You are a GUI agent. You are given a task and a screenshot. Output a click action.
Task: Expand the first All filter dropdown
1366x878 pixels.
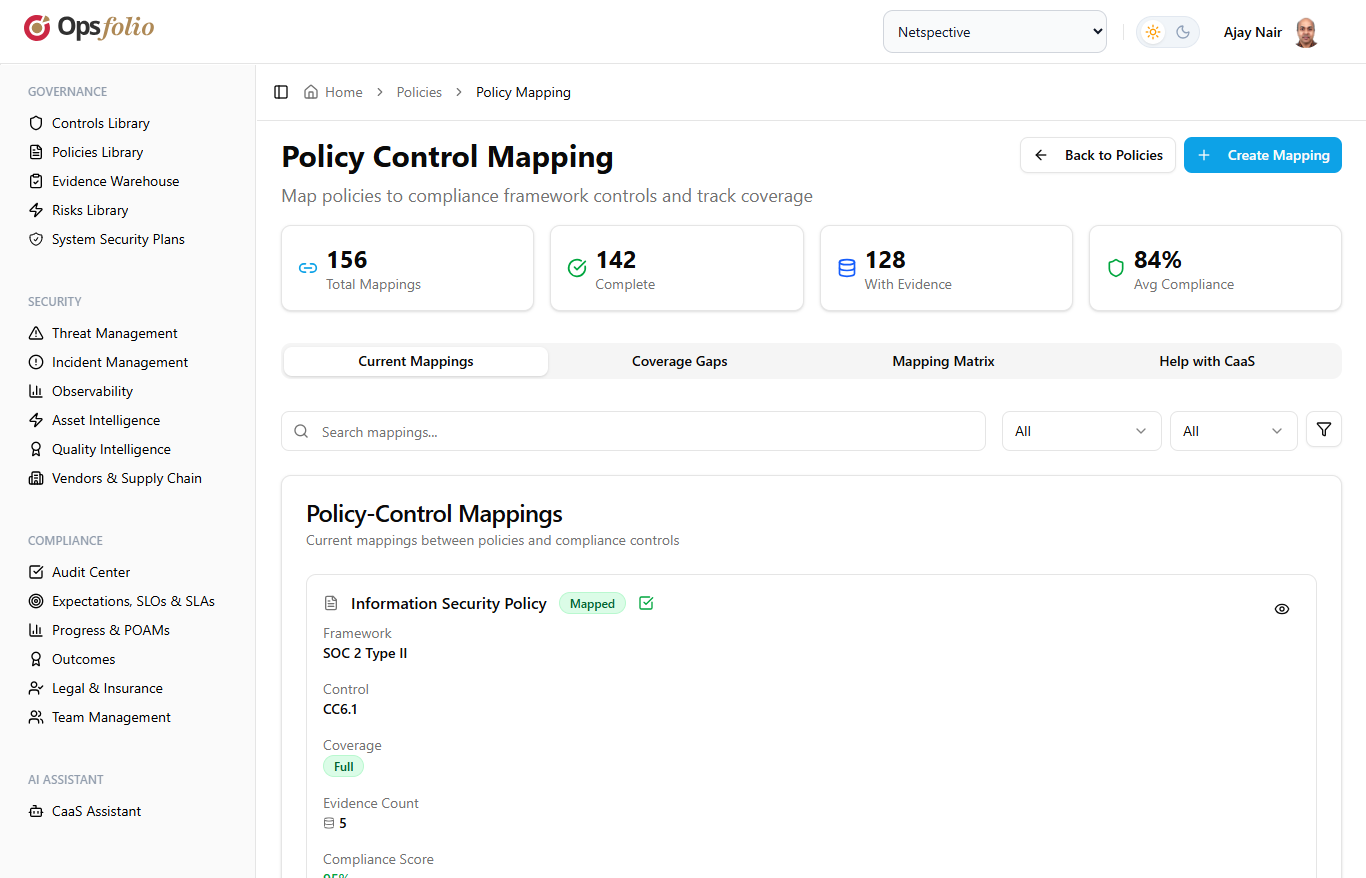click(1081, 430)
